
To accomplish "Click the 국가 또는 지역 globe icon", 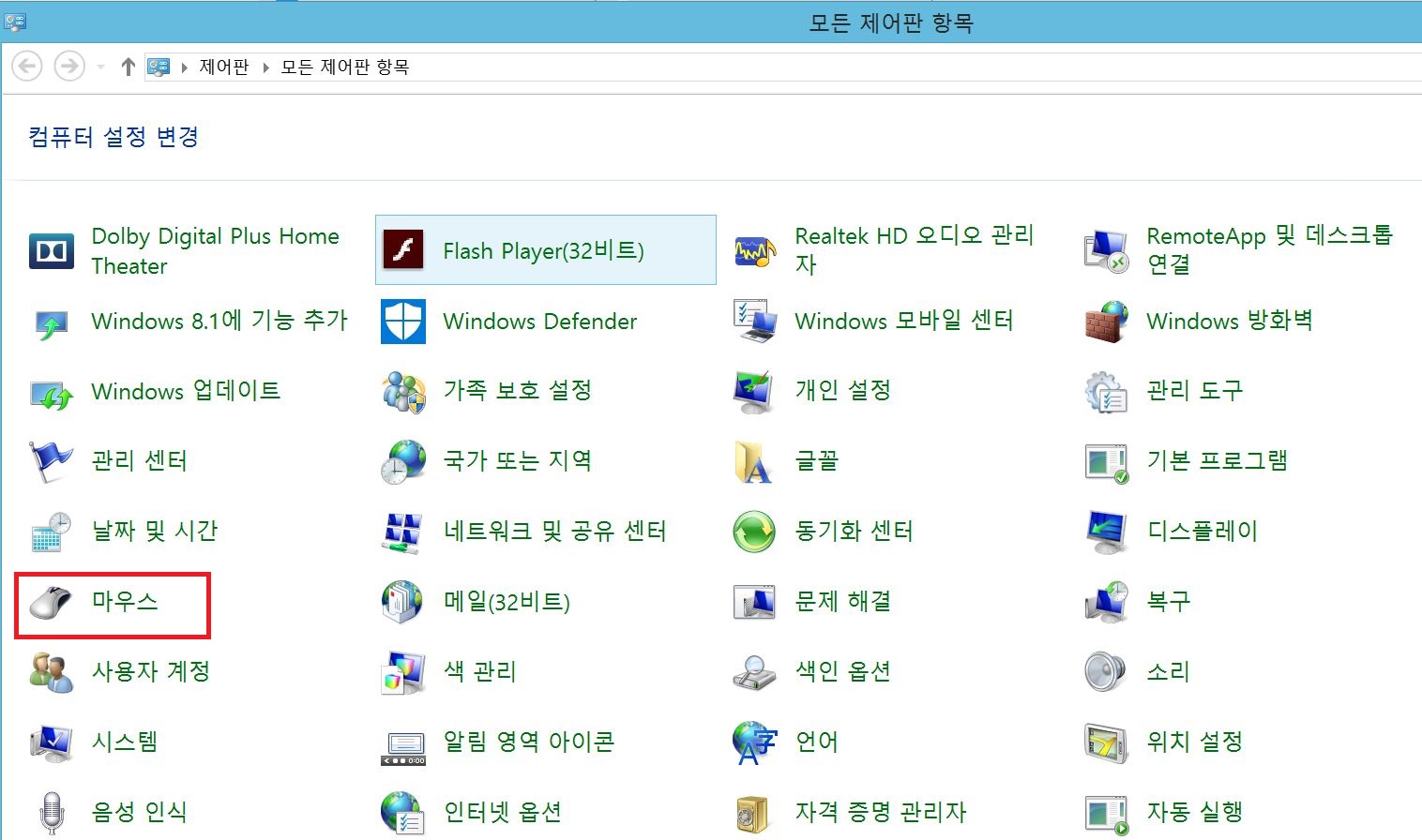I will [403, 461].
